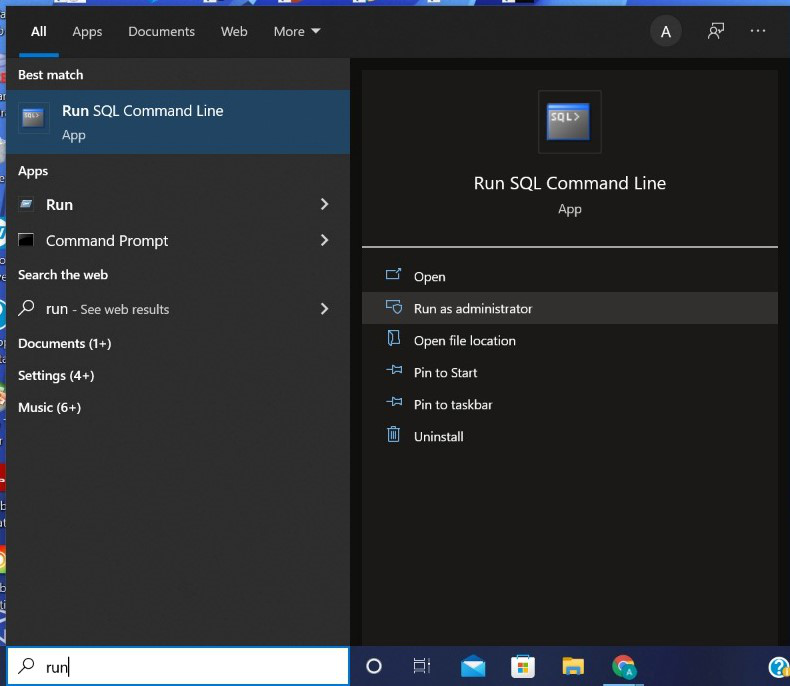Click the user account avatar A

pyautogui.click(x=666, y=31)
